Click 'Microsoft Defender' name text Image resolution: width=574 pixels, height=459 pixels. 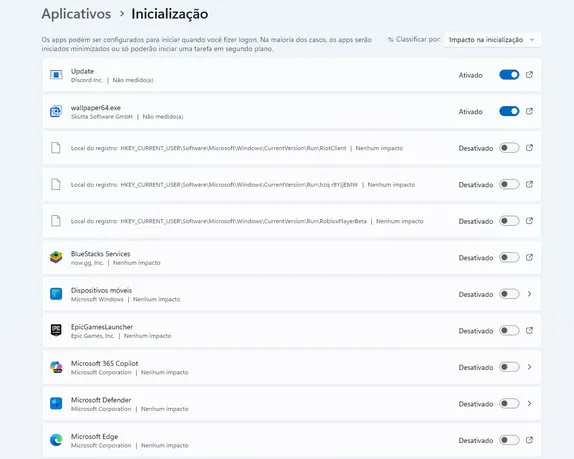[x=101, y=400]
